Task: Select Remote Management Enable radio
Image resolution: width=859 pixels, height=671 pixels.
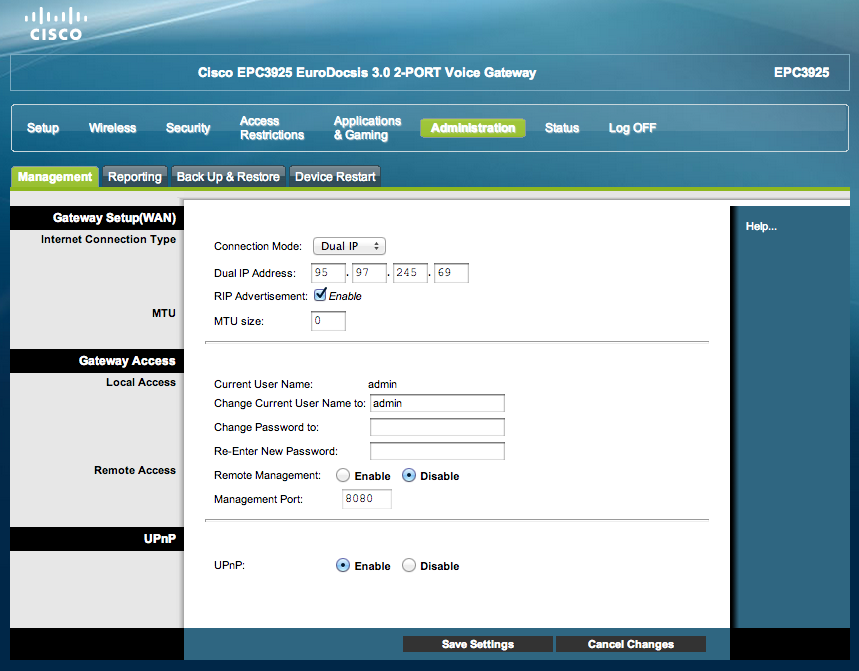Action: (x=343, y=475)
